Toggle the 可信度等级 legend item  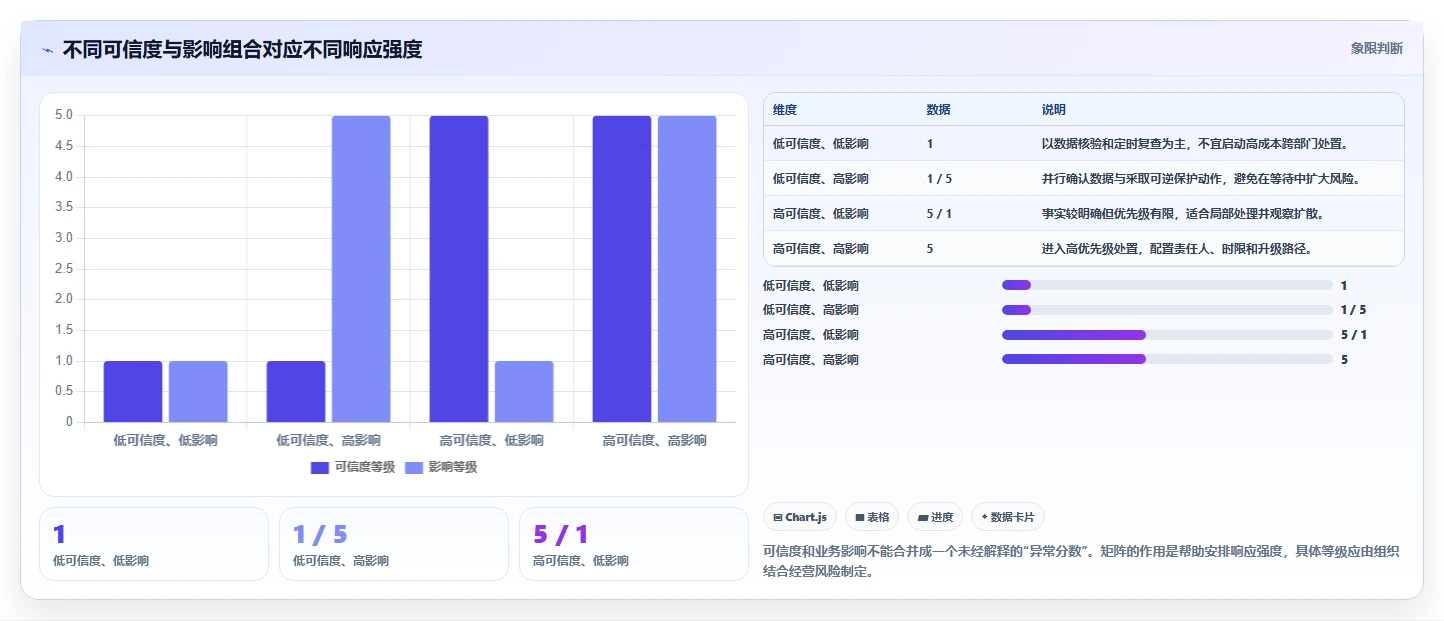(353, 467)
